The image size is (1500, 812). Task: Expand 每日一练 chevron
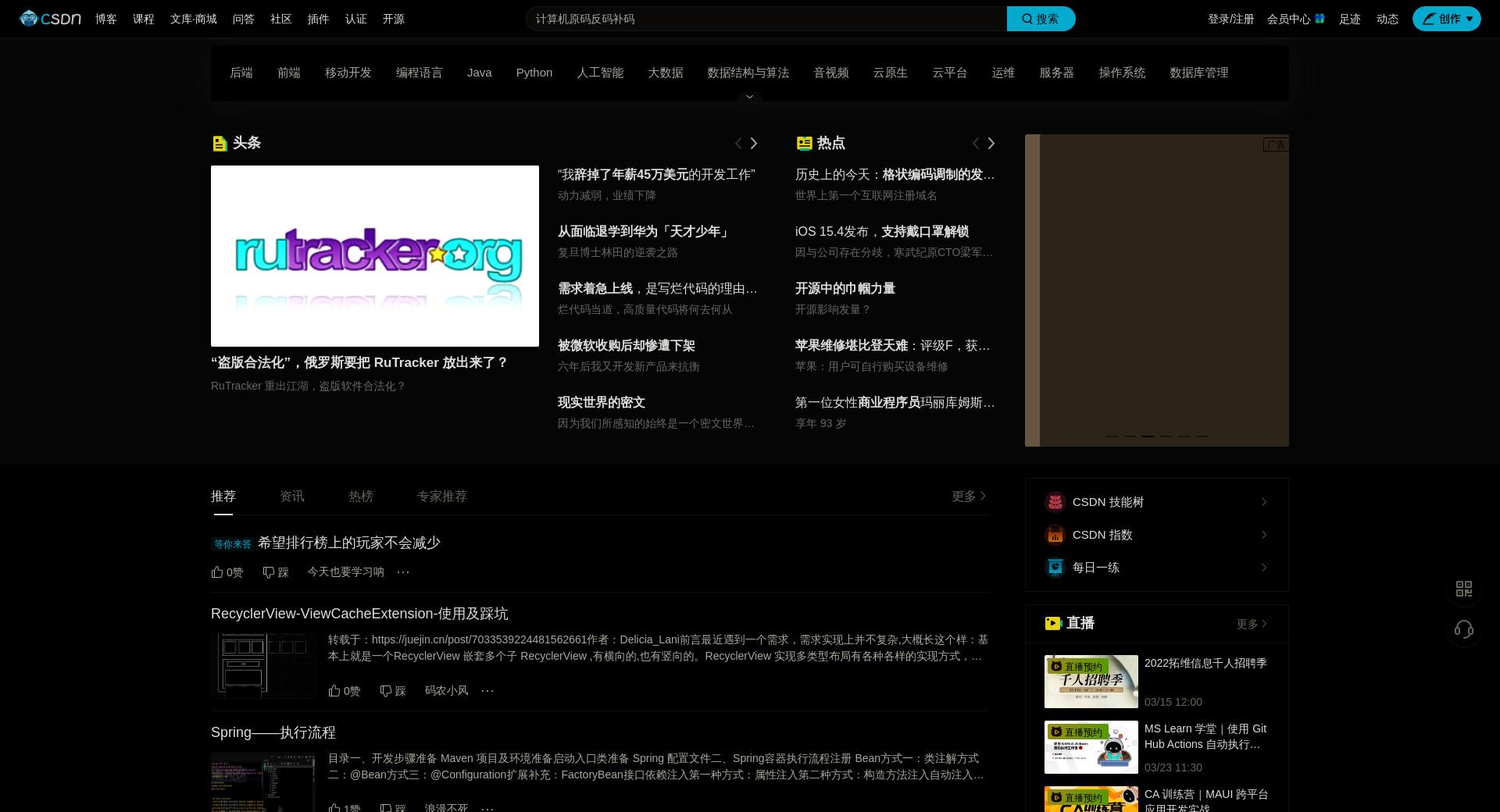tap(1264, 568)
